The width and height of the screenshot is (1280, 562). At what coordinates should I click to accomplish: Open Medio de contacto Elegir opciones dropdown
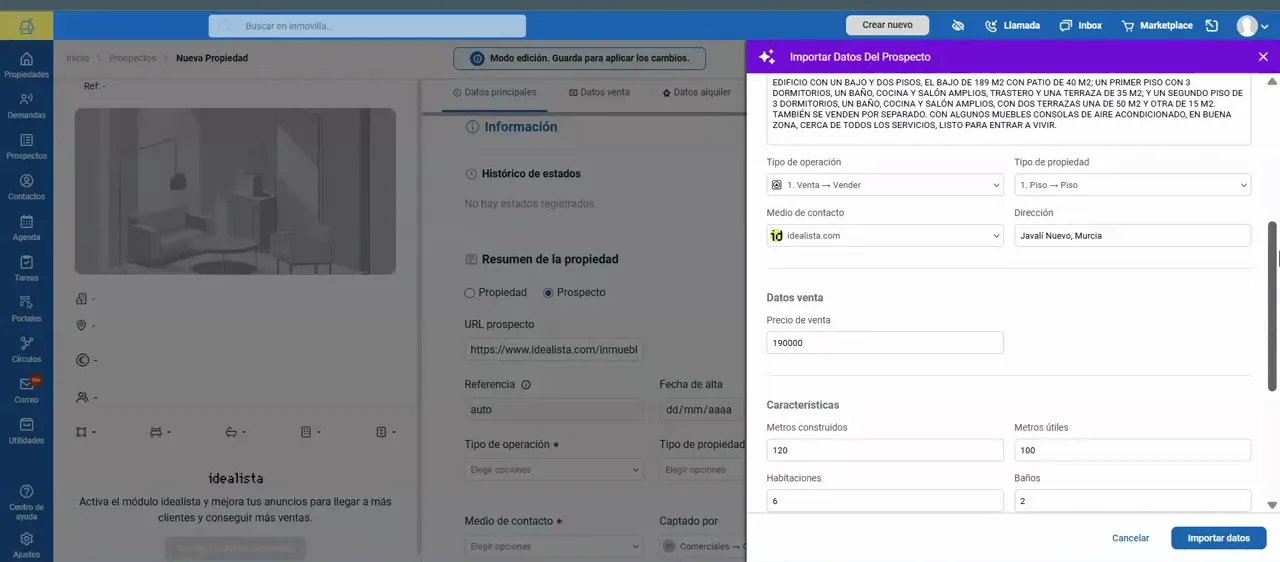pos(554,546)
